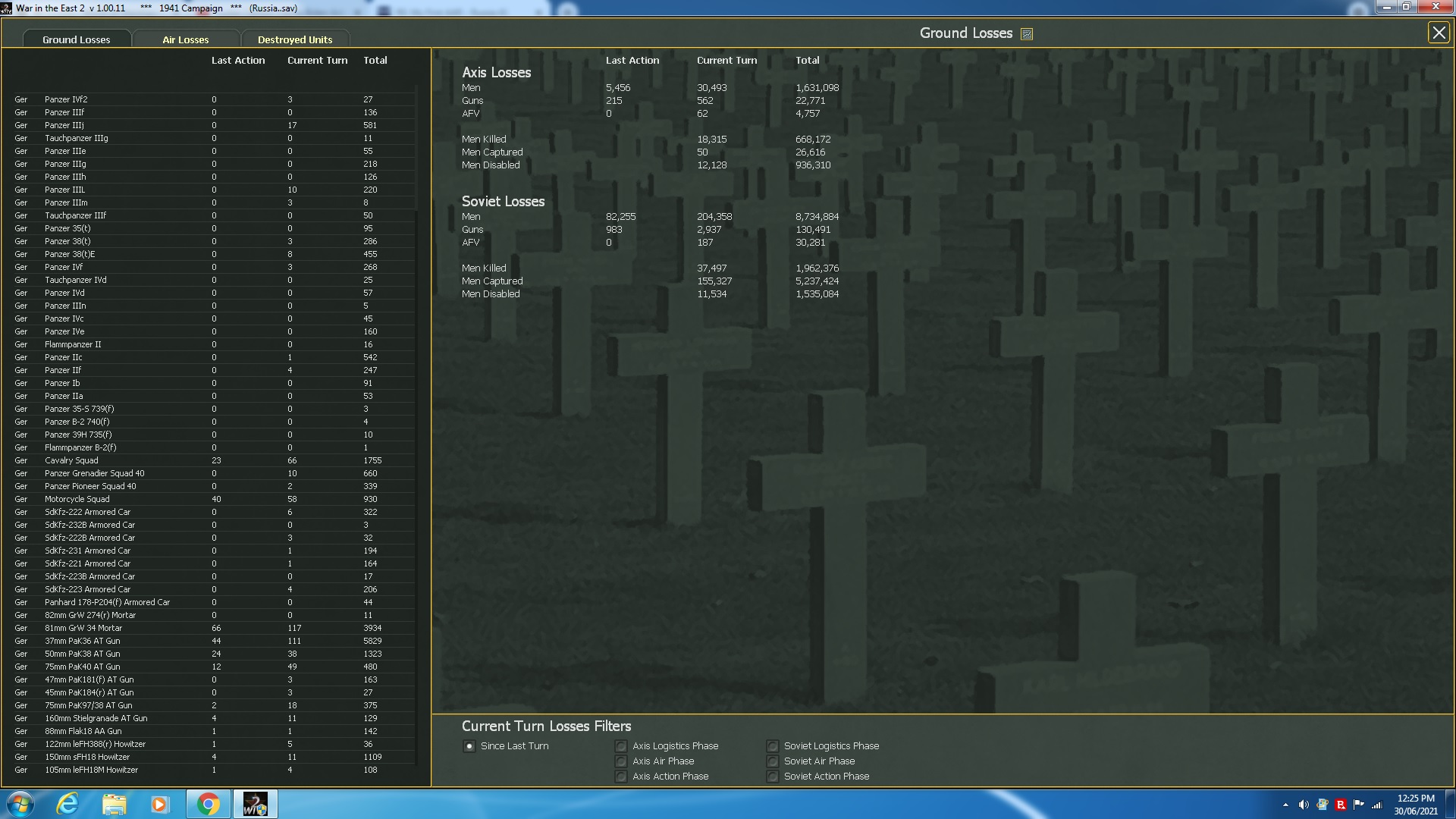Open Windows Explorer from the taskbar
Screen dimensions: 1456x819
[x=114, y=803]
